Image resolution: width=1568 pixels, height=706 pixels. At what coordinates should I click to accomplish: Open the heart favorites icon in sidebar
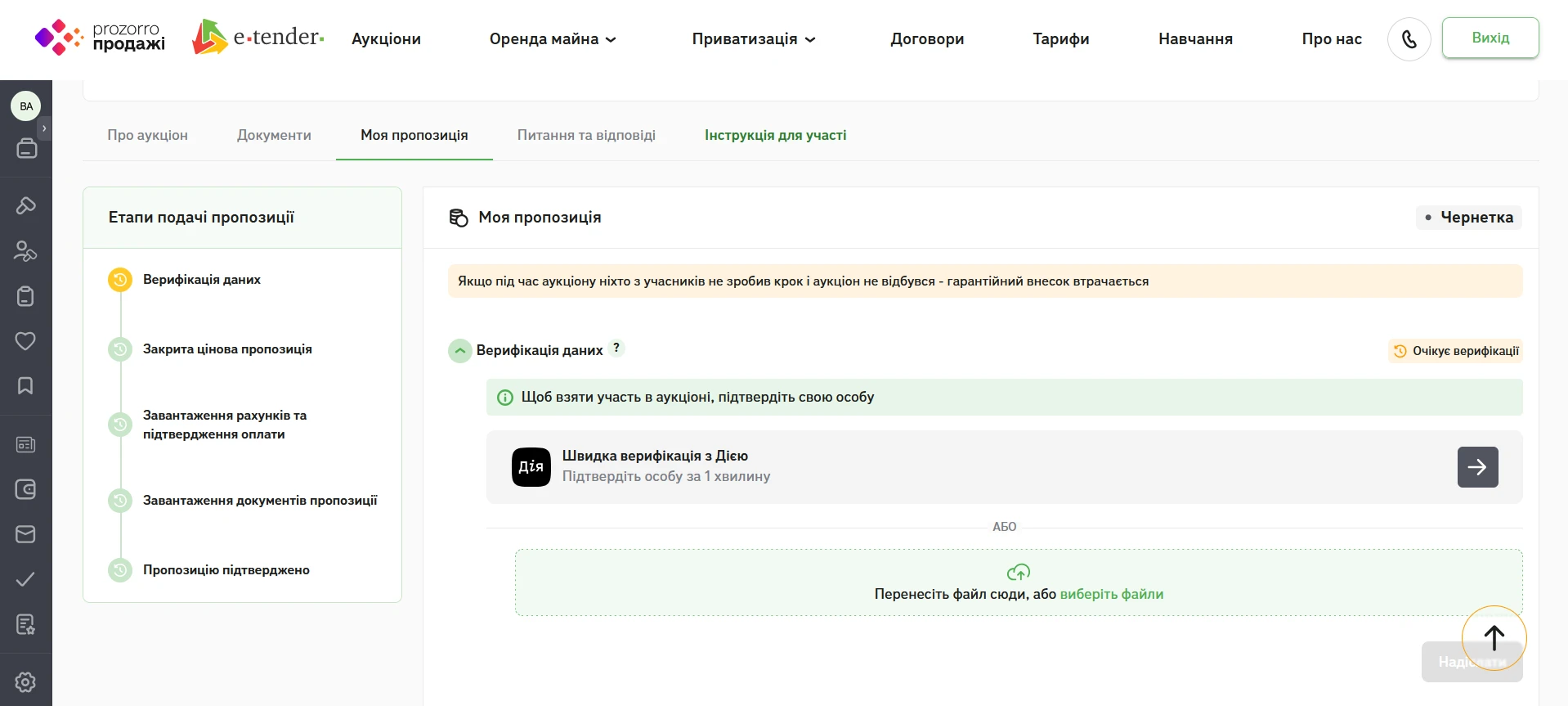(x=25, y=341)
